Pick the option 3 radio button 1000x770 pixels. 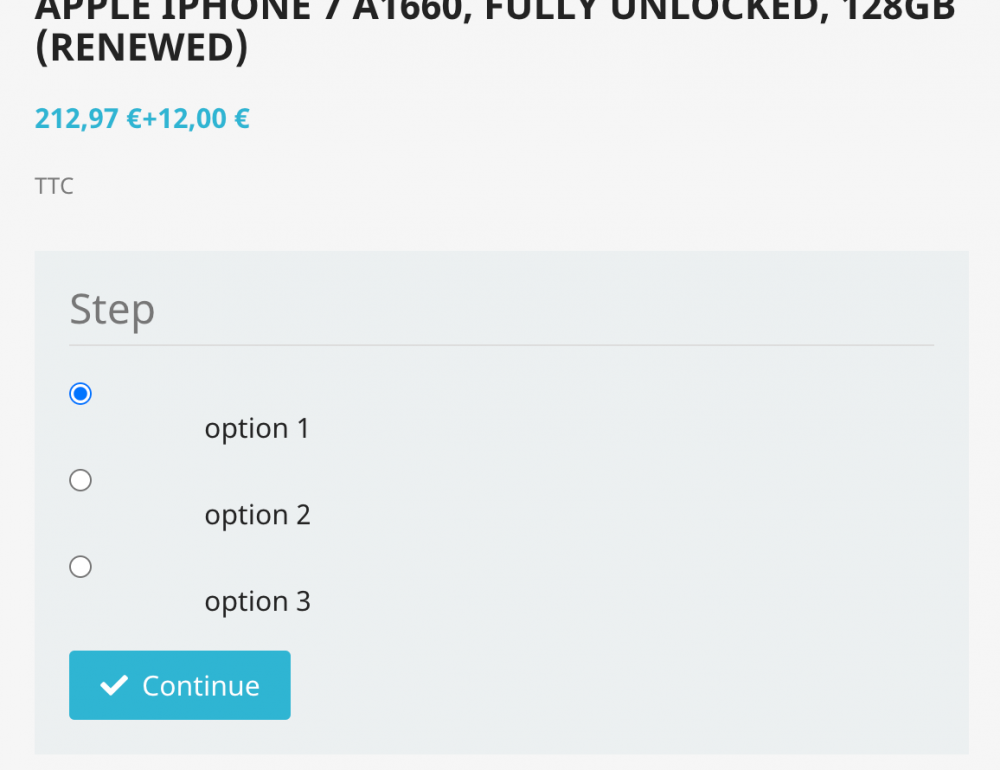click(80, 567)
